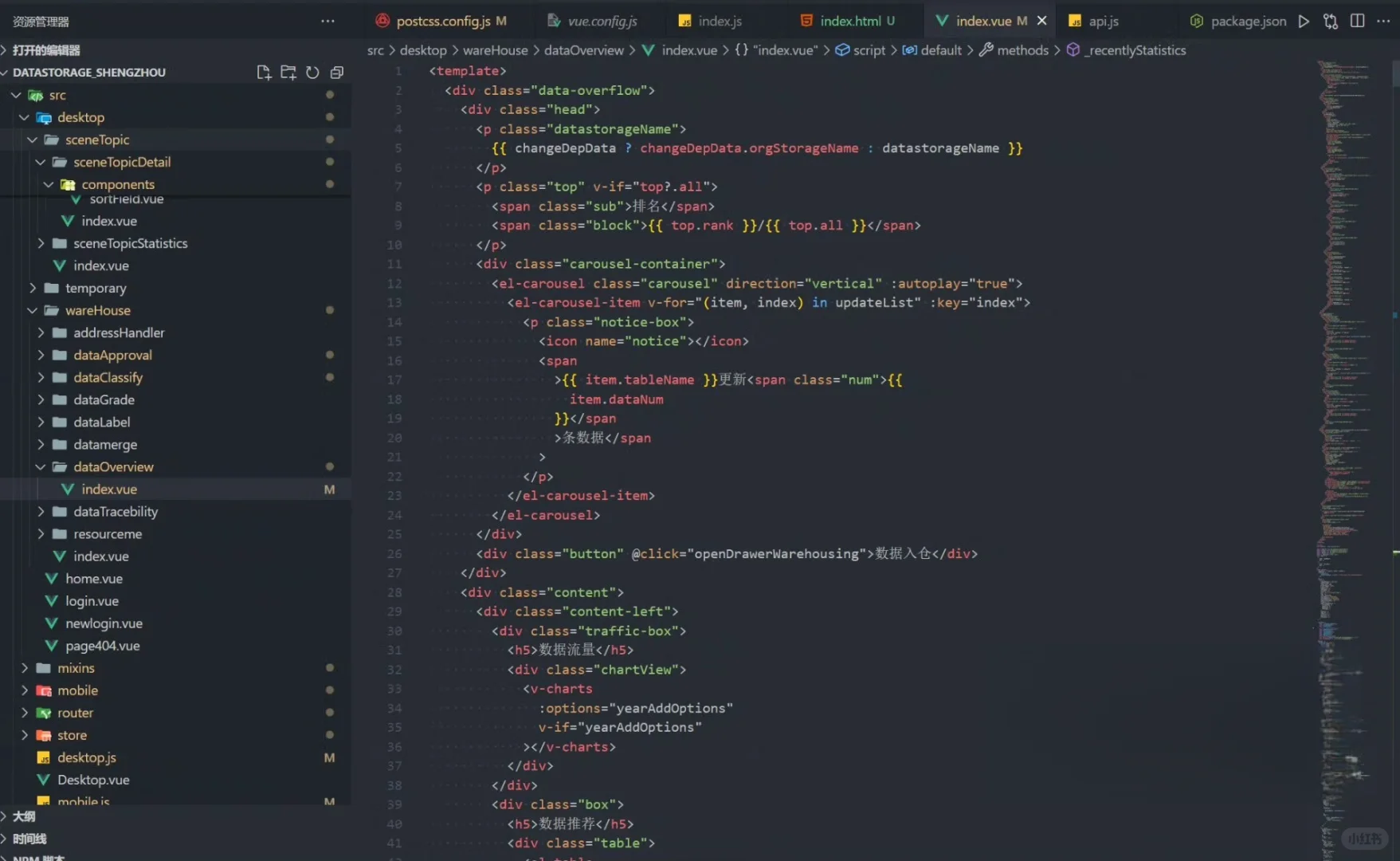The image size is (1400, 861).
Task: Click the dataOverview breadcrumb segment
Action: (x=584, y=50)
